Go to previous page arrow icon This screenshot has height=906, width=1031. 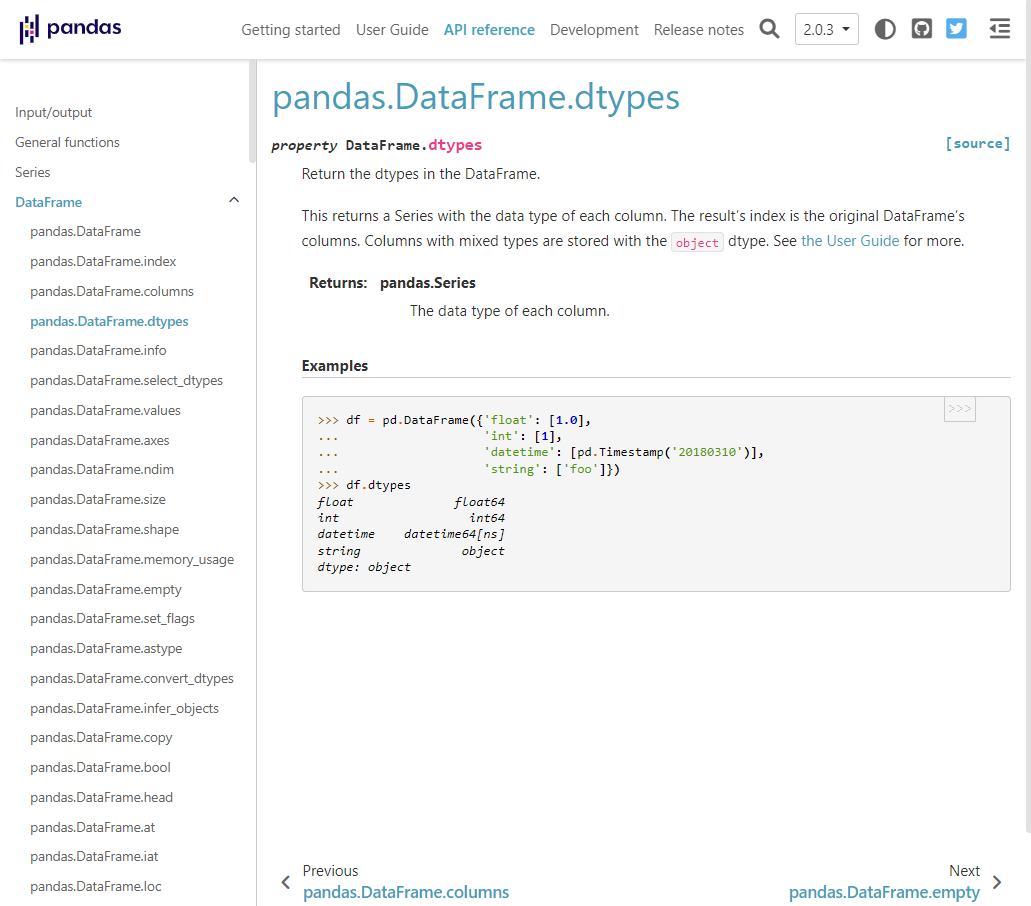pos(286,882)
